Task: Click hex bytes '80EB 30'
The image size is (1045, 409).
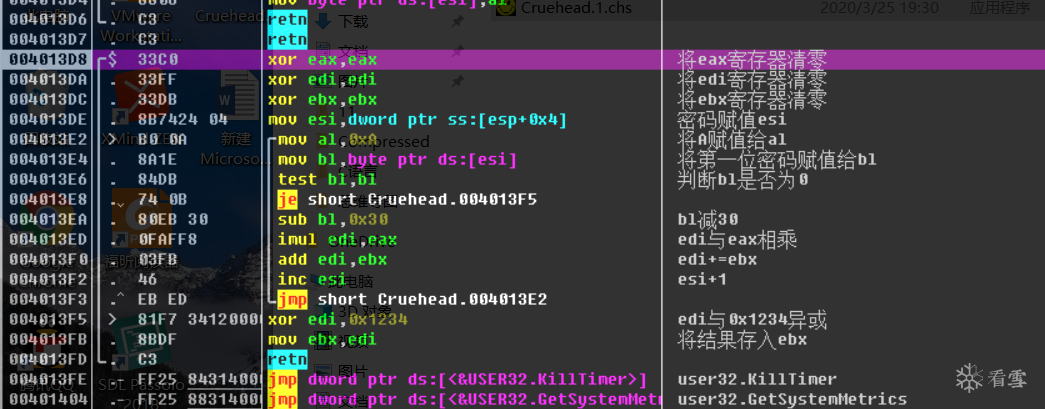Action: click(x=173, y=219)
